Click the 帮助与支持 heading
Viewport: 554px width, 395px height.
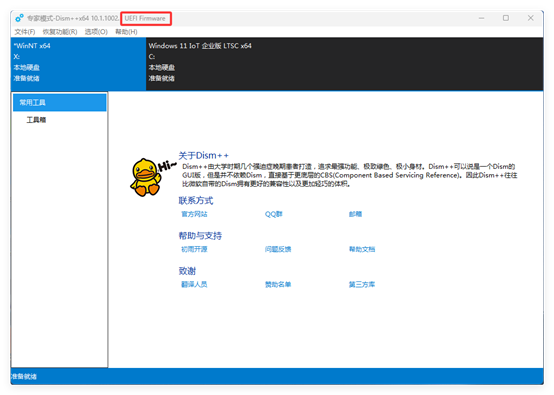[200, 236]
